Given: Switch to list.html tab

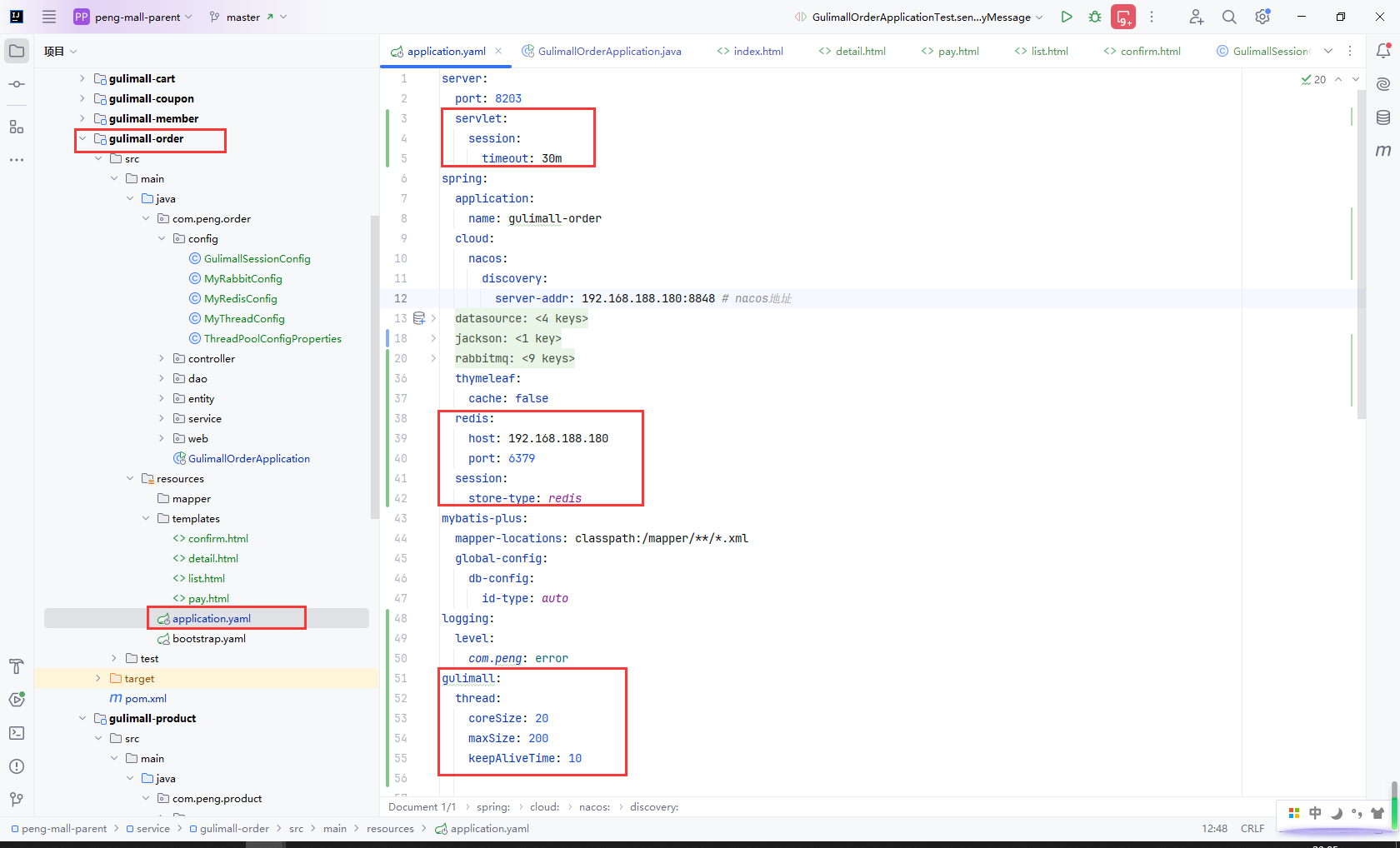Looking at the screenshot, I should [x=1041, y=51].
